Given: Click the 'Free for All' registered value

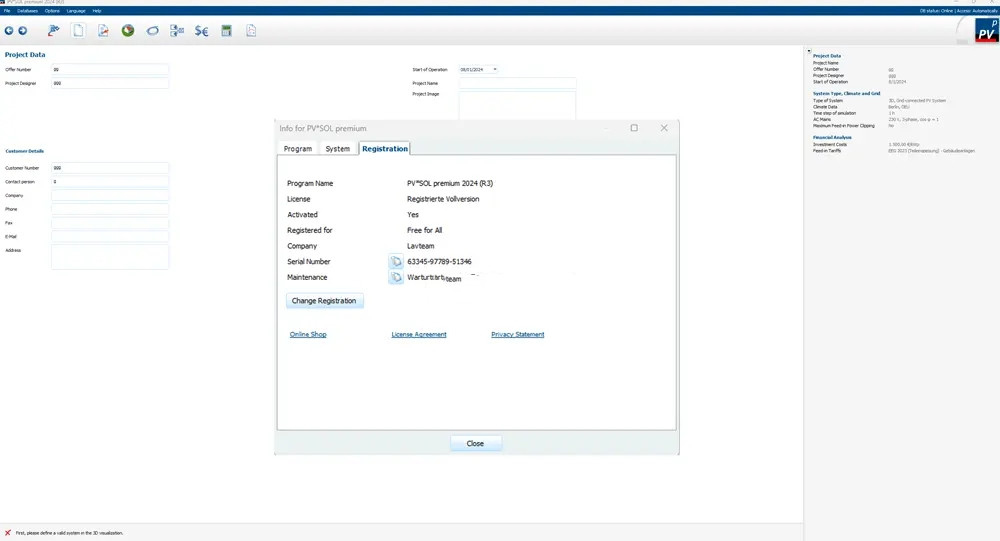Looking at the screenshot, I should coord(425,230).
